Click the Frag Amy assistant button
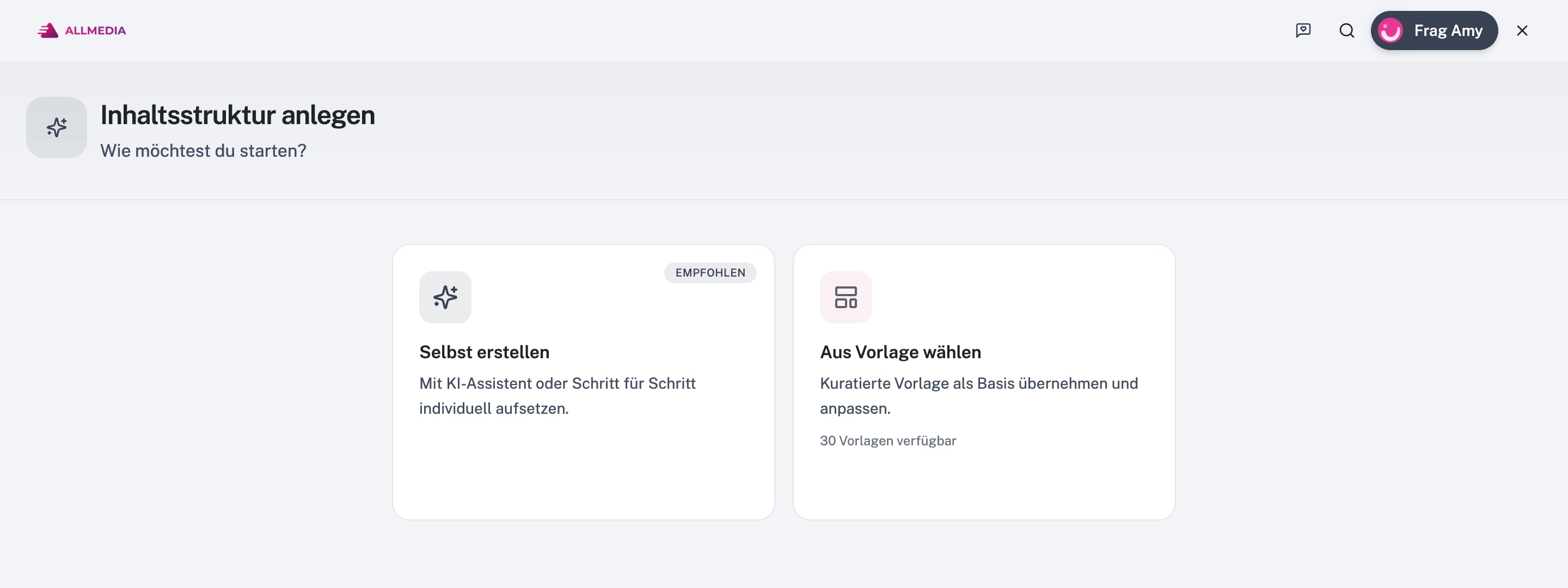This screenshot has height=588, width=1568. pyautogui.click(x=1434, y=30)
